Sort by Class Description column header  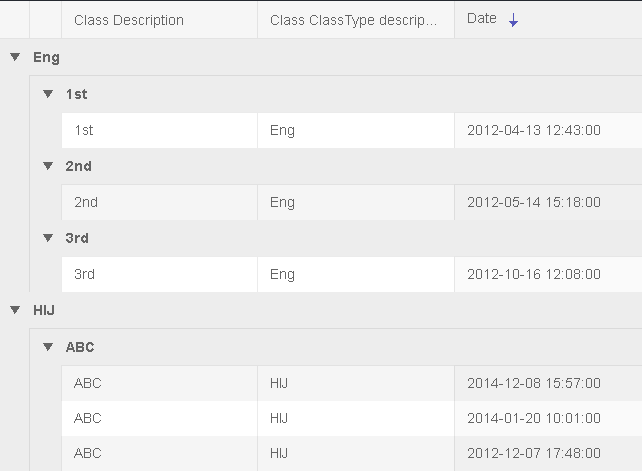point(129,20)
